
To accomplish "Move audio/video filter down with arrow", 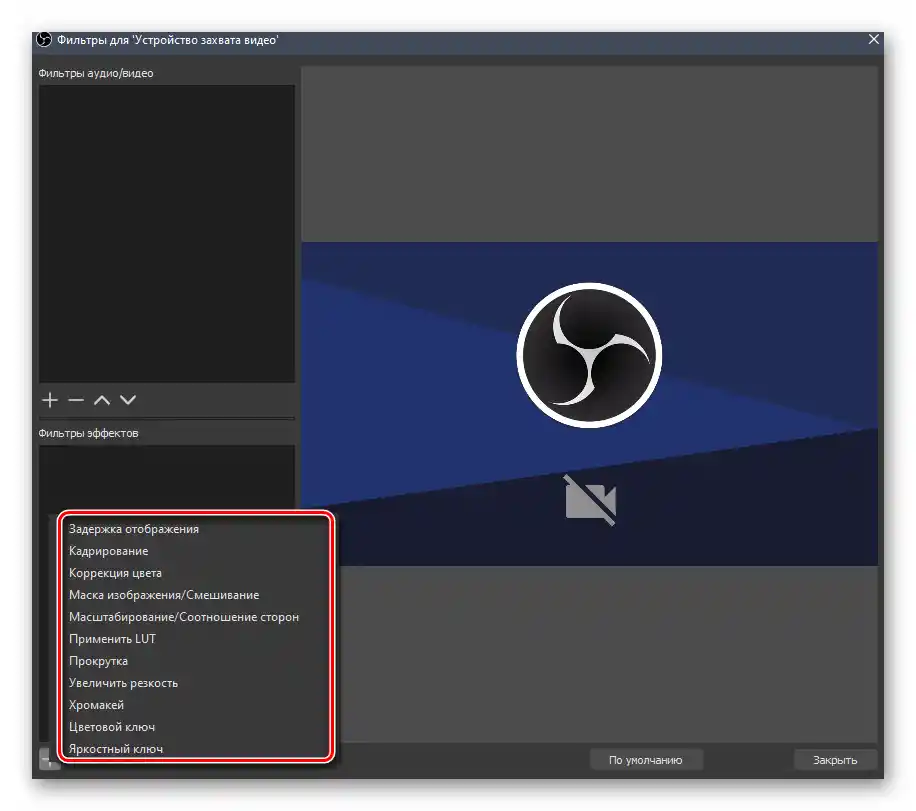I will tap(128, 400).
